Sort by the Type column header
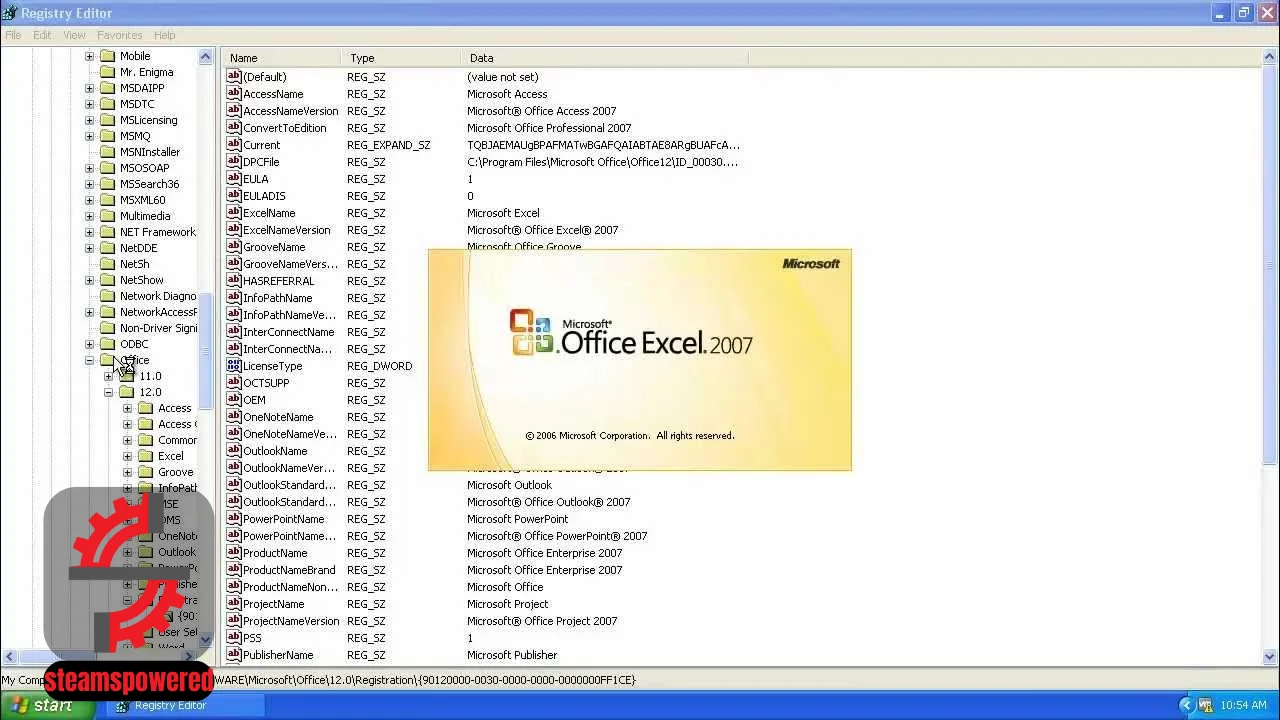The width and height of the screenshot is (1280, 720). click(401, 58)
